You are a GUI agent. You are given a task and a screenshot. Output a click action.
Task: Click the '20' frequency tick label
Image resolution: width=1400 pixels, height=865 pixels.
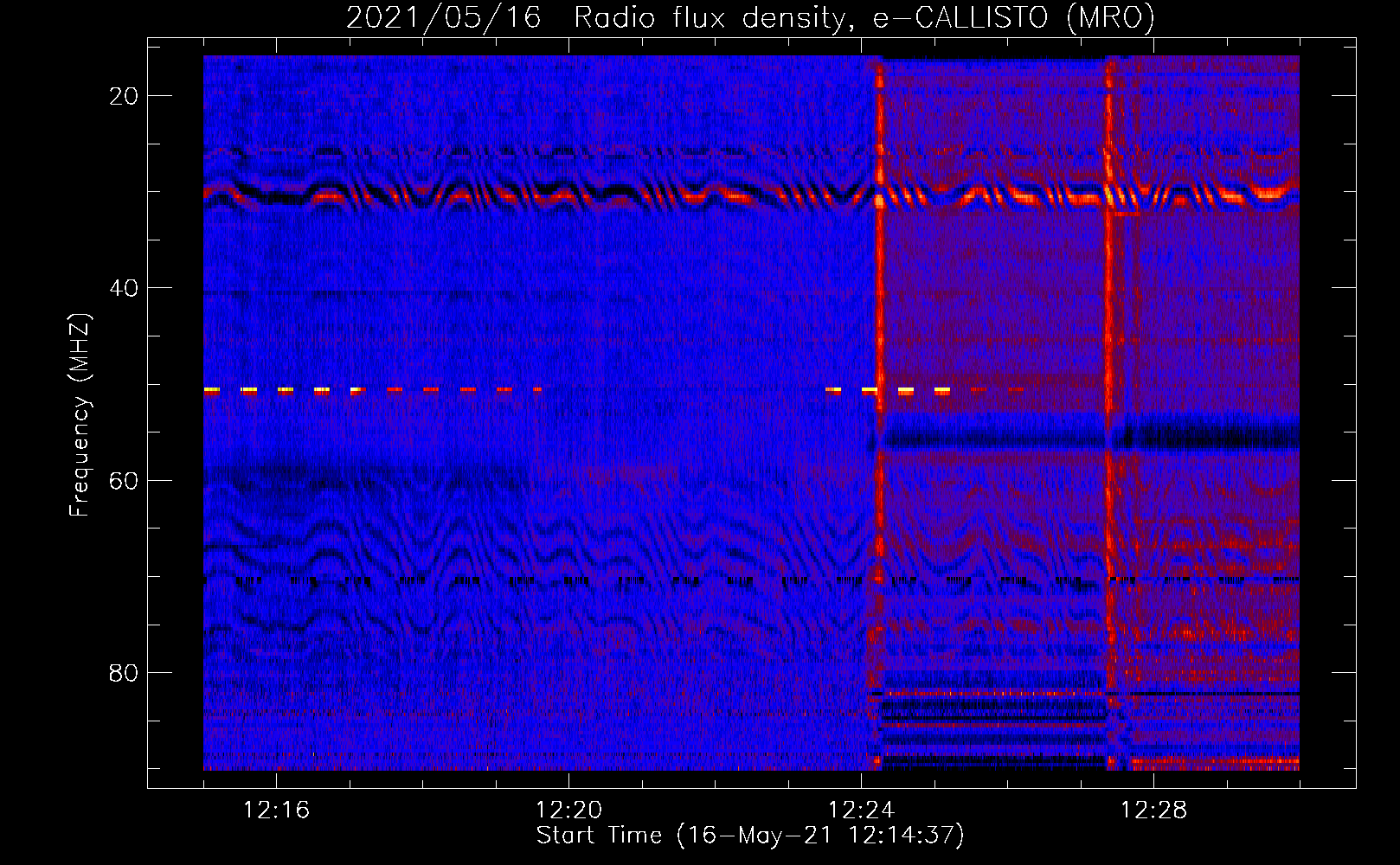[124, 96]
